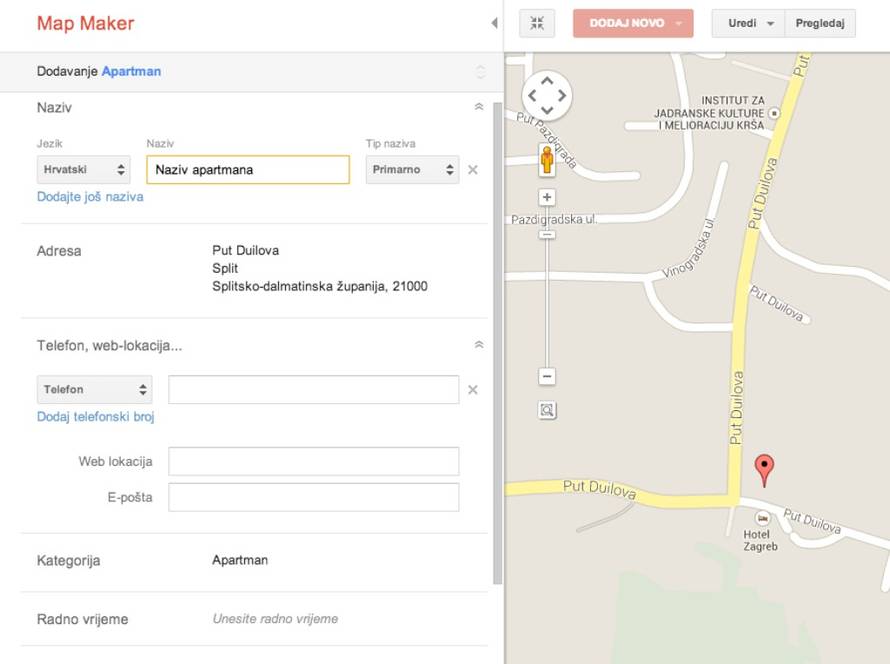Open the Pregledaj tab

(x=819, y=24)
